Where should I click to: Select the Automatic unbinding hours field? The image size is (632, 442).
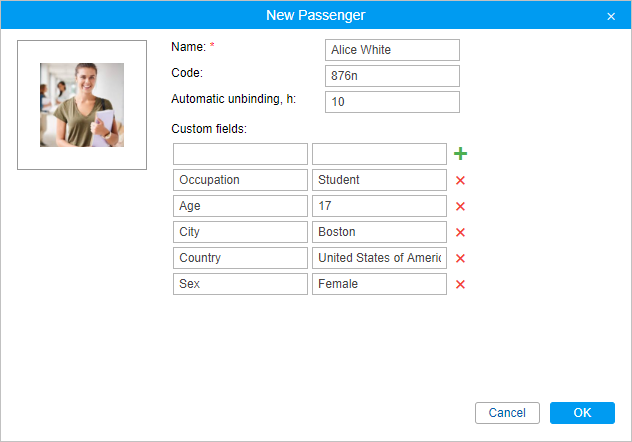pyautogui.click(x=392, y=102)
